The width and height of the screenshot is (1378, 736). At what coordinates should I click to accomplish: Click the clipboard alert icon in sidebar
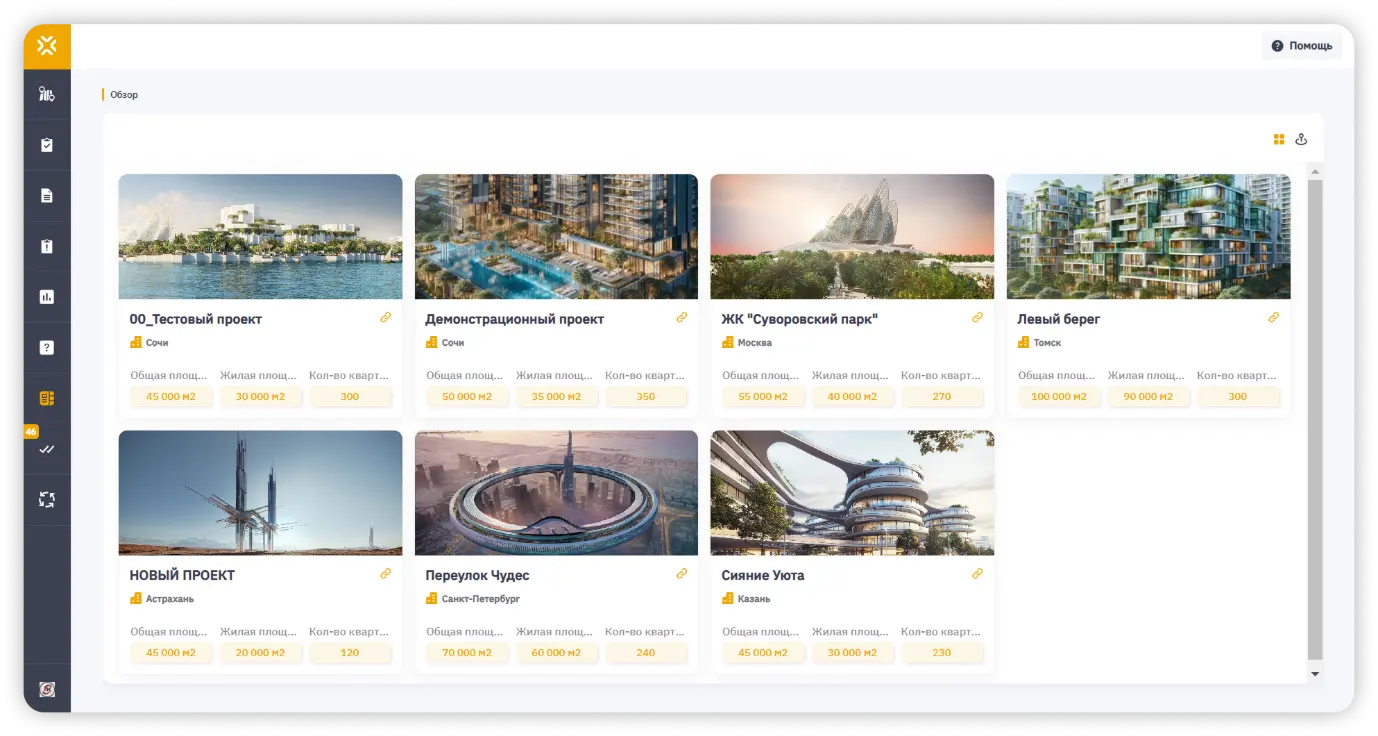click(46, 245)
